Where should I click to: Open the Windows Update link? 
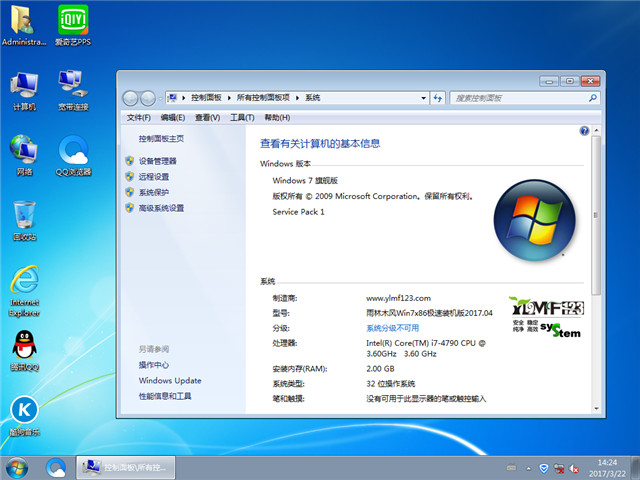tap(170, 380)
